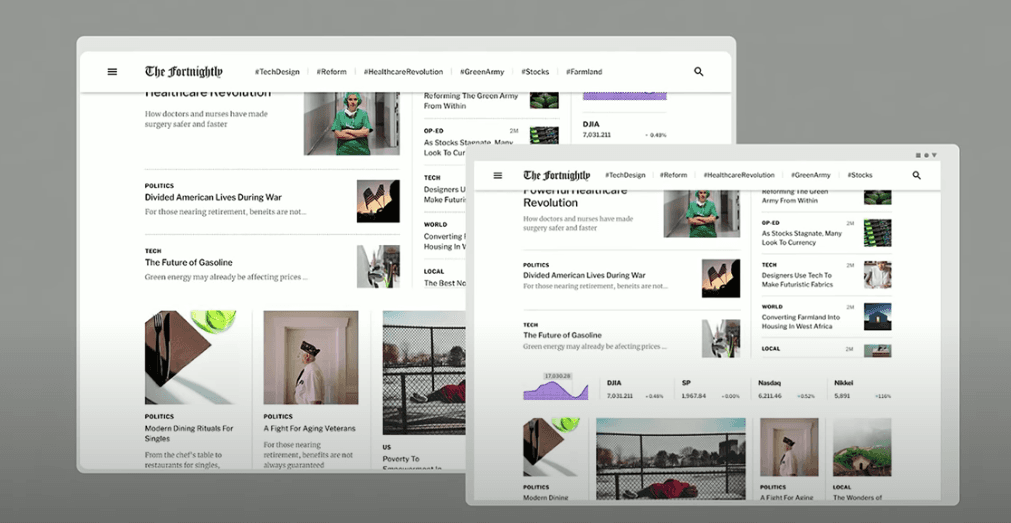1011x523 pixels.
Task: Open As Stocks Stagnate article, back window
Action: (x=469, y=148)
